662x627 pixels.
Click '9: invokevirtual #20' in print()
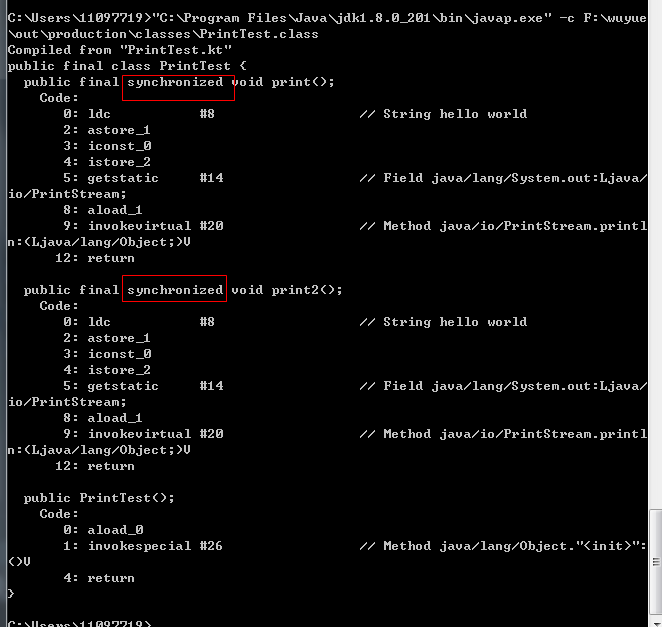coord(143,226)
